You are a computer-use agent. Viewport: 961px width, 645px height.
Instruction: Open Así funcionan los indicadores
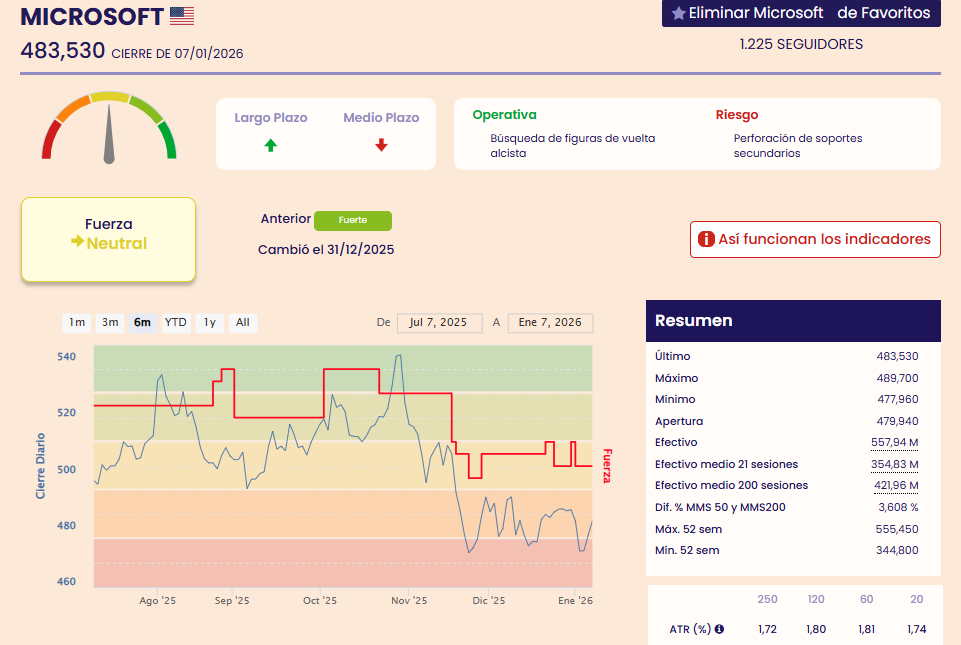[815, 239]
